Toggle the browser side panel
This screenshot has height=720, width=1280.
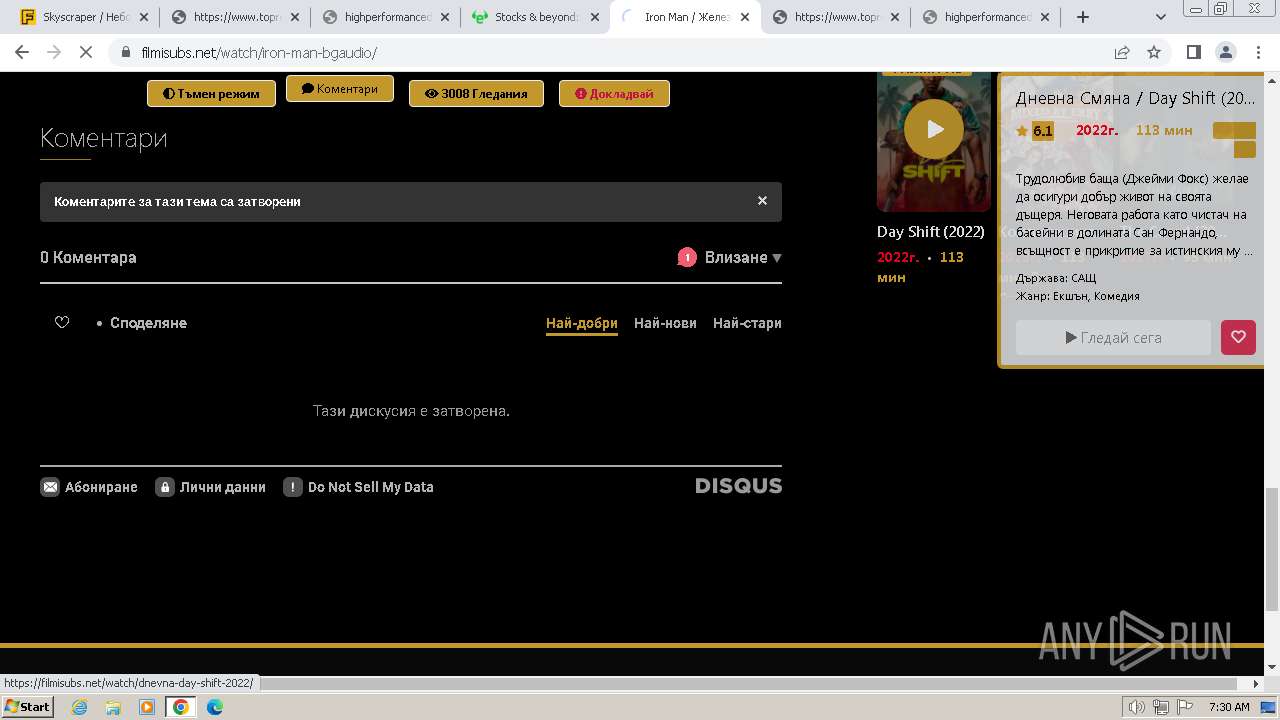click(x=1194, y=52)
